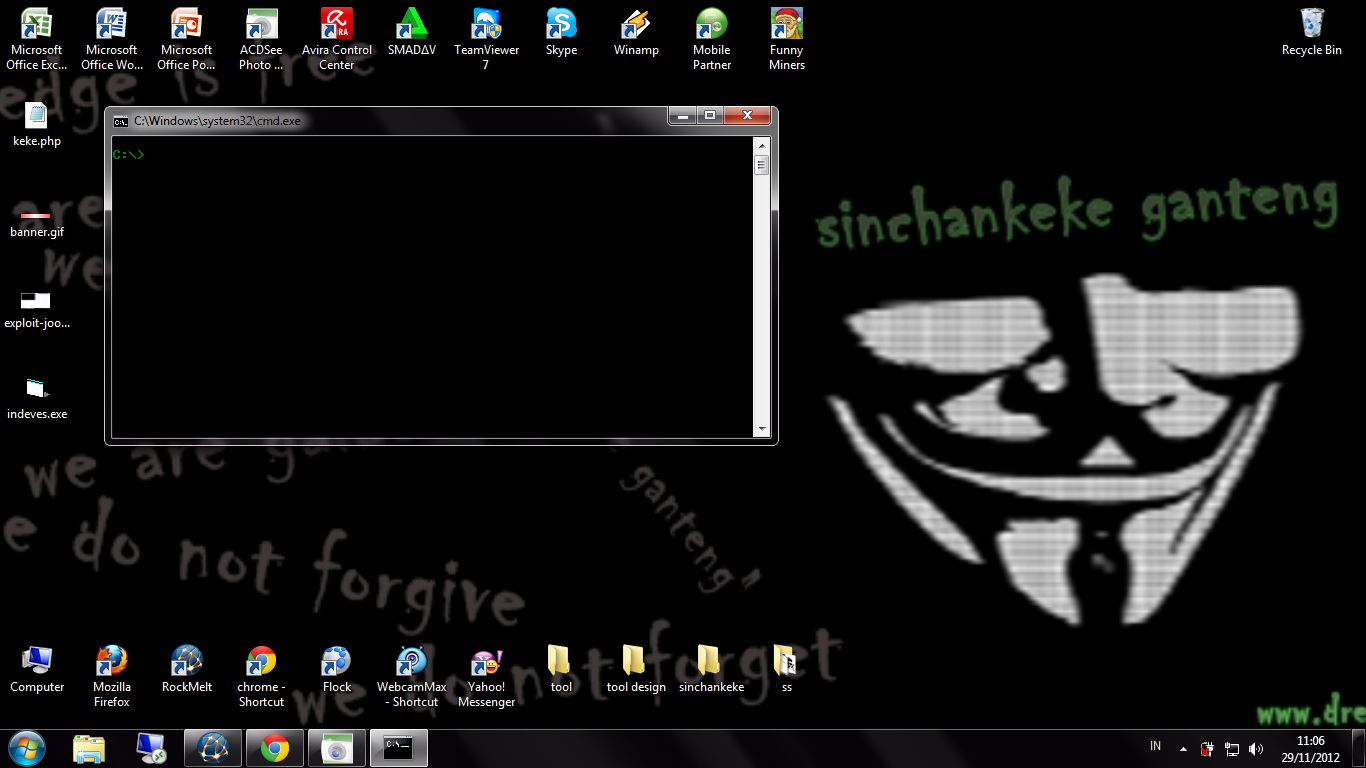1366x768 pixels.
Task: Click cmd window scrollbar thumb
Action: click(762, 165)
